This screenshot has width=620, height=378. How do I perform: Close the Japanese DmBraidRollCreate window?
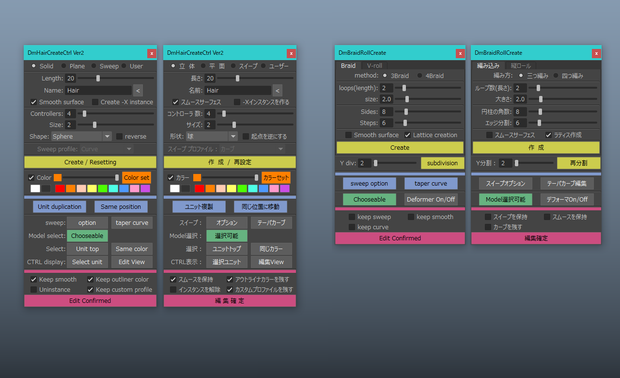coord(596,53)
